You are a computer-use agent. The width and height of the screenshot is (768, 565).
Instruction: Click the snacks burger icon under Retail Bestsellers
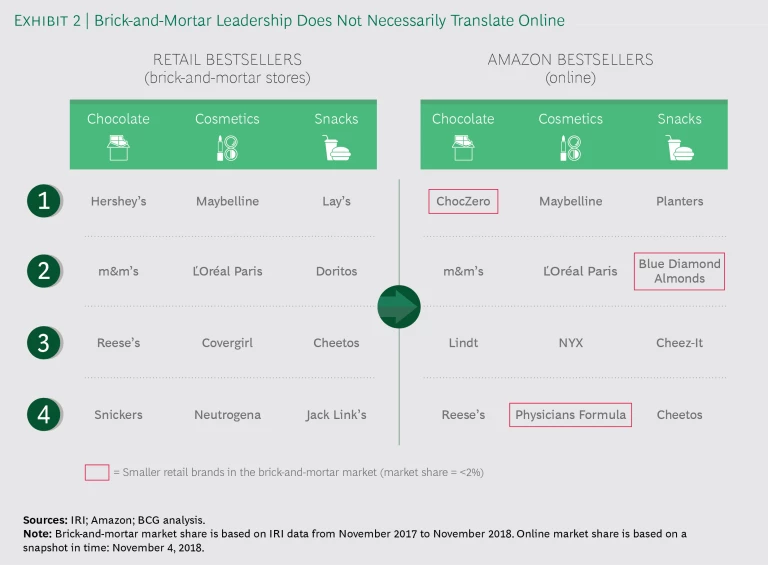click(336, 148)
